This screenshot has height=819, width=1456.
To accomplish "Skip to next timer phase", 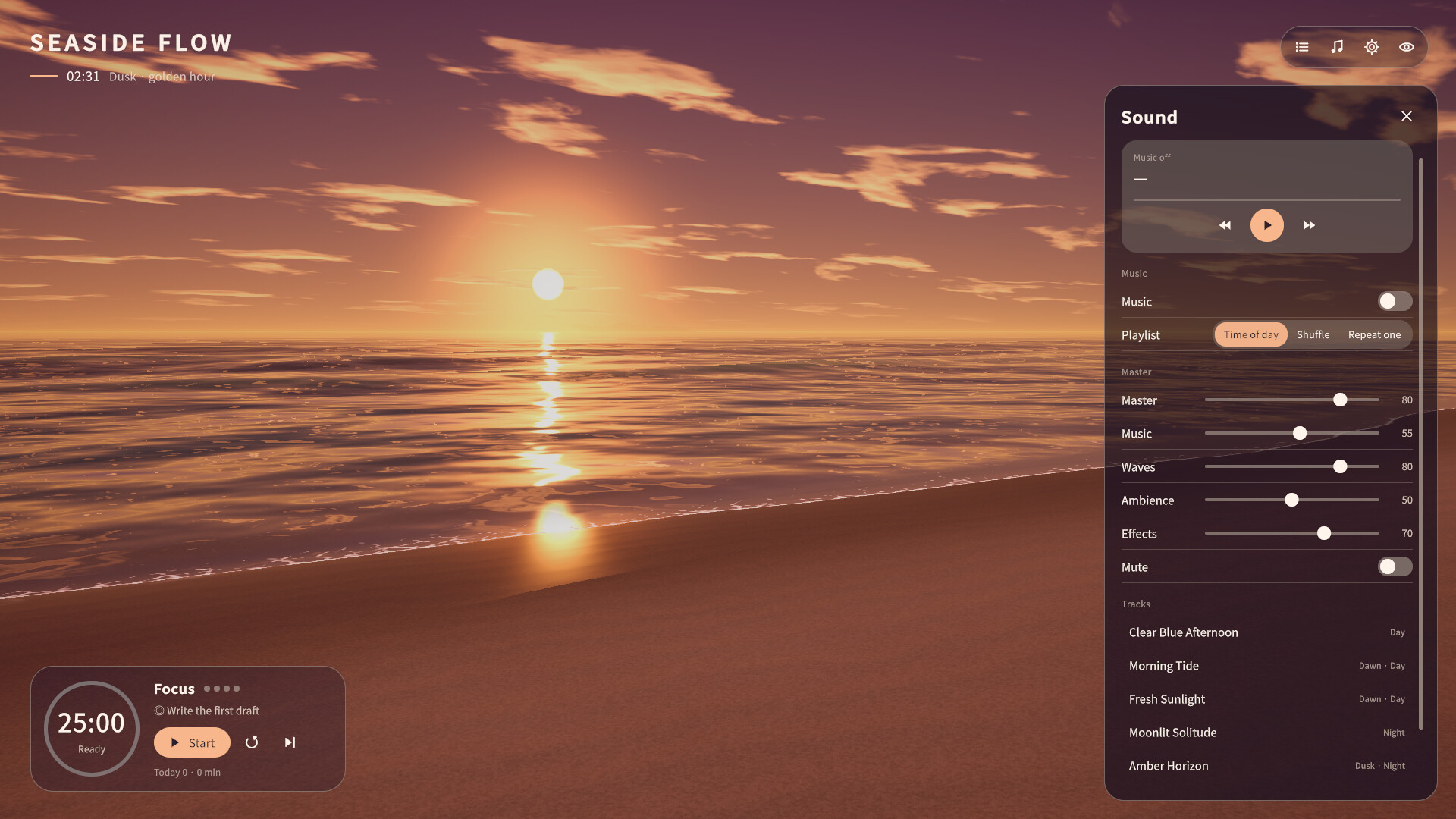I will [290, 742].
